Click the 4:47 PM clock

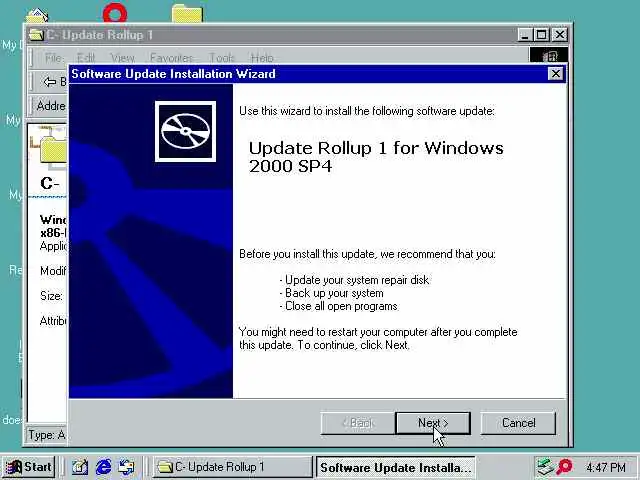pyautogui.click(x=606, y=467)
